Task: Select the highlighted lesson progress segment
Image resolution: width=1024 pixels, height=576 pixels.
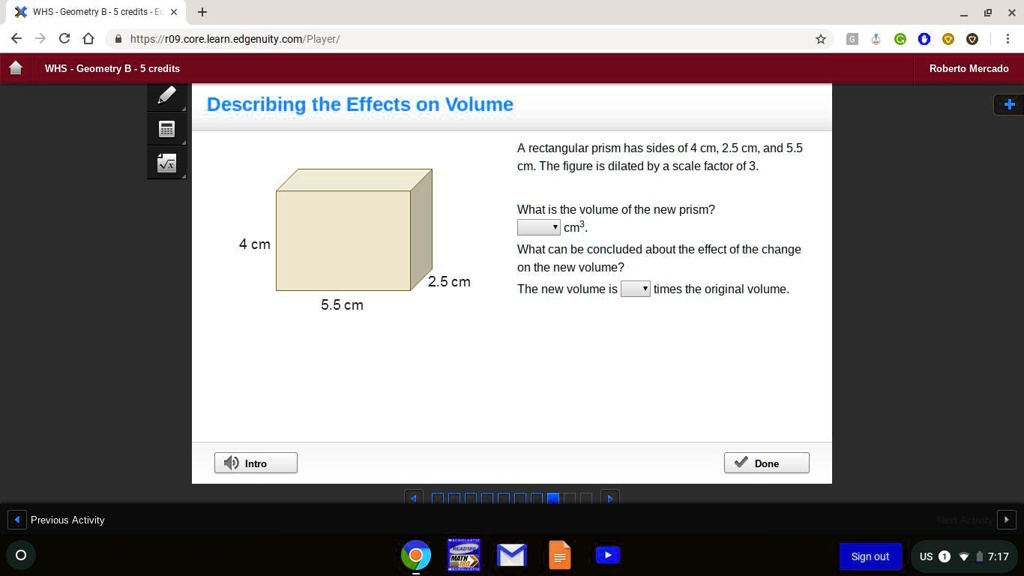Action: (x=553, y=497)
